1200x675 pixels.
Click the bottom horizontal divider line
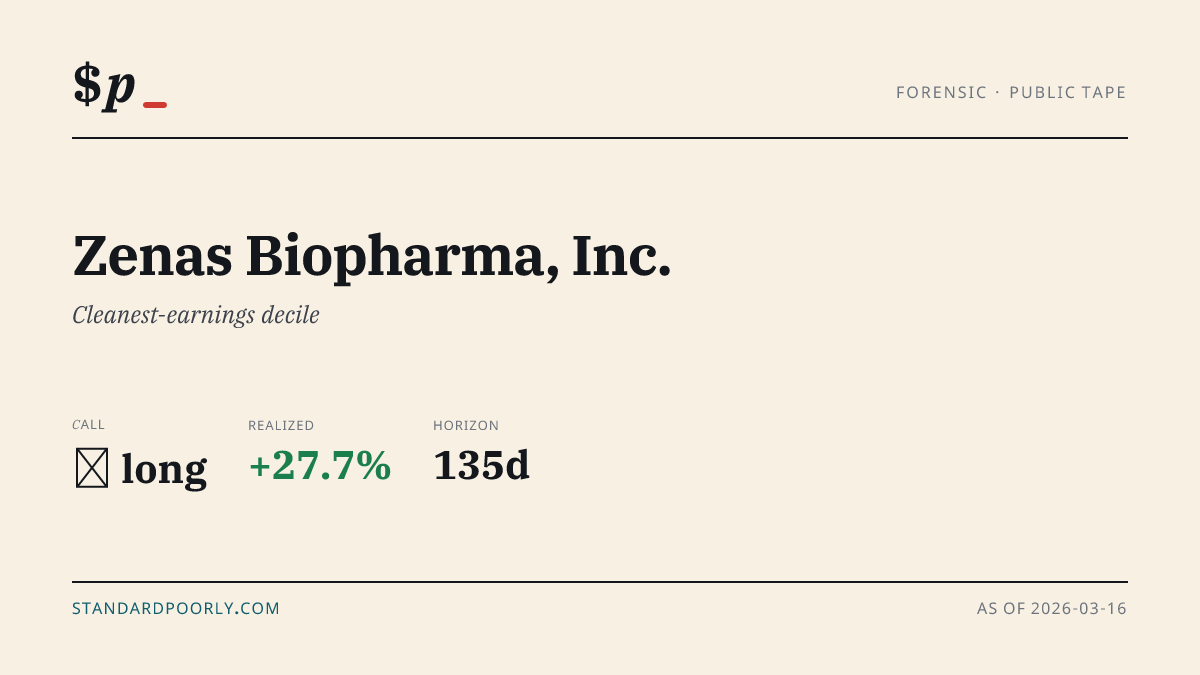(600, 581)
